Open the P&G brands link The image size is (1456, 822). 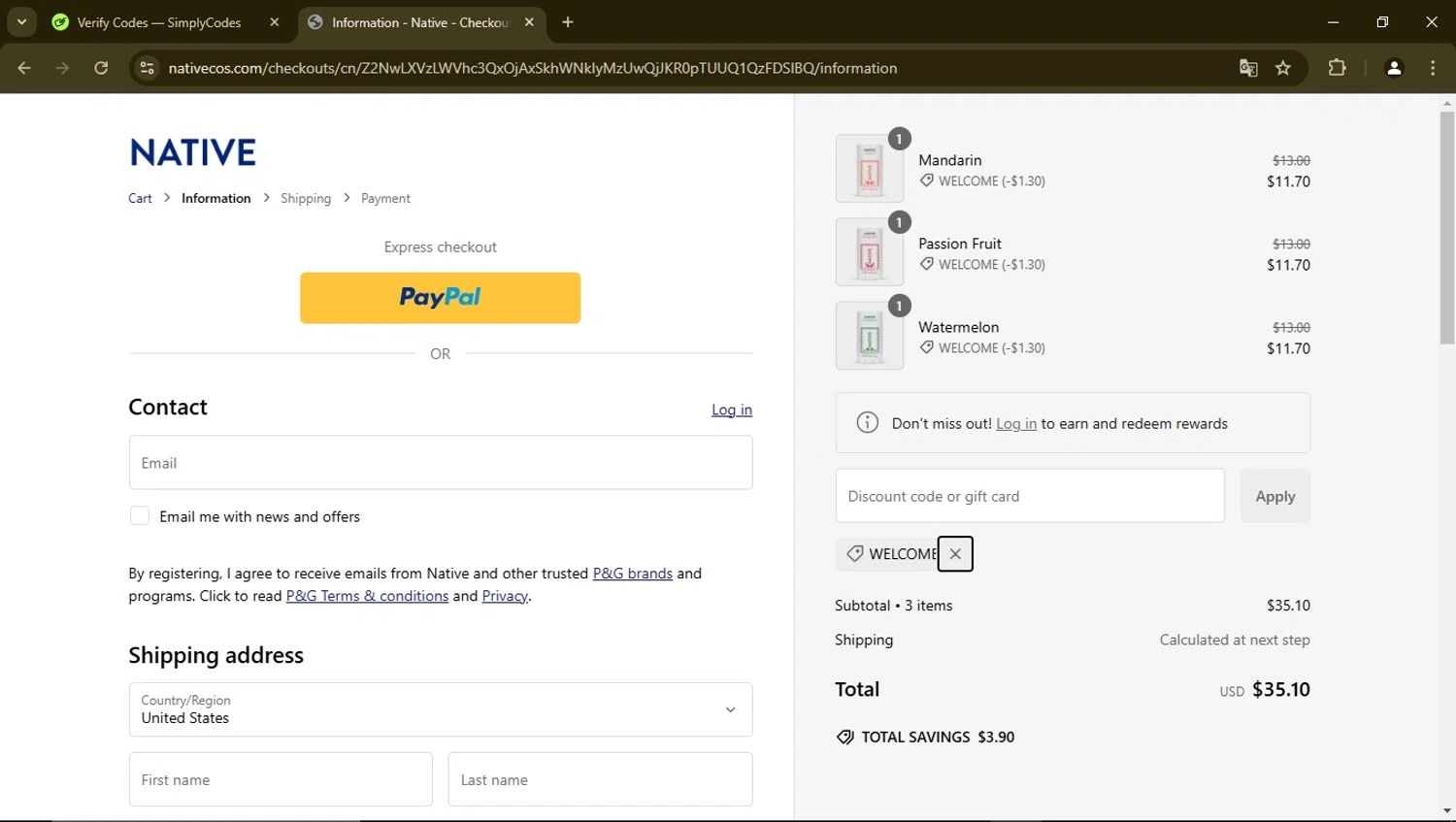pyautogui.click(x=633, y=574)
